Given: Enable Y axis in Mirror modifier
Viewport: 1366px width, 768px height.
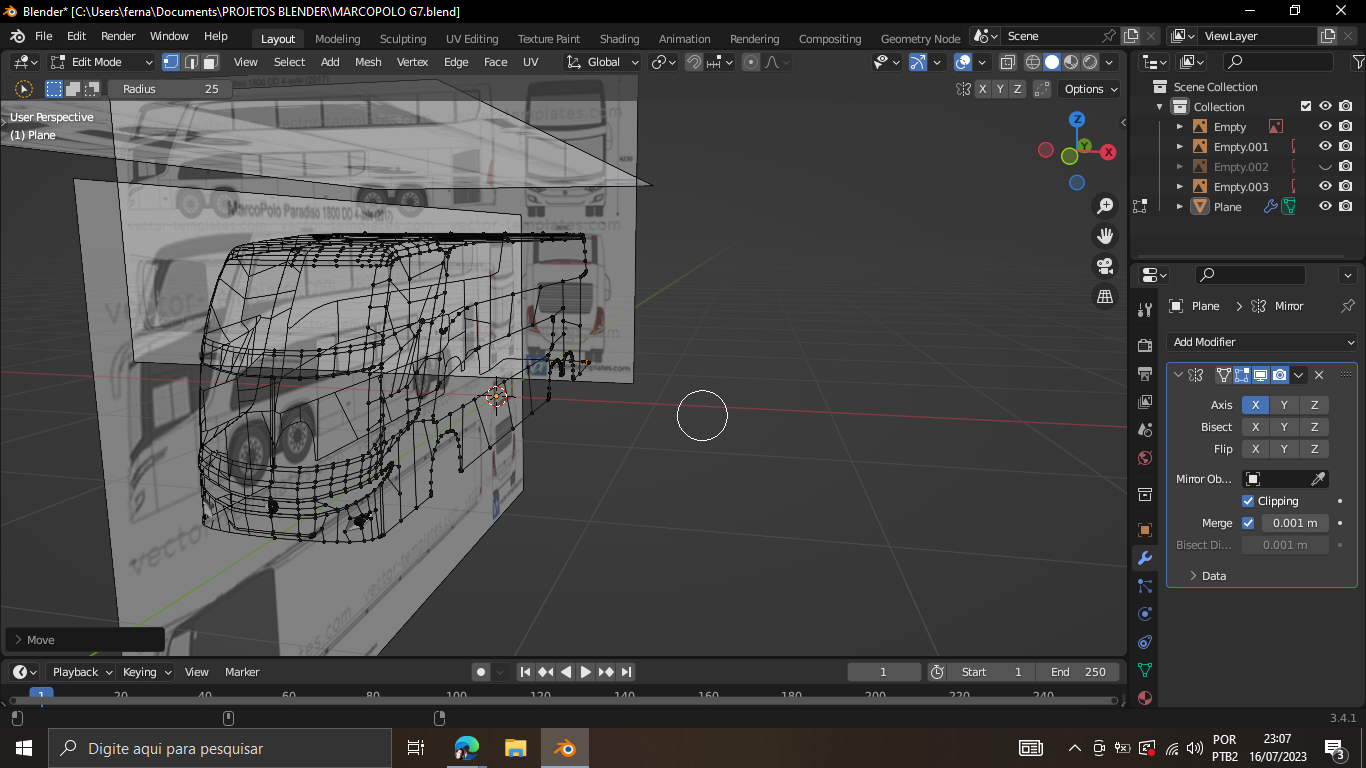Looking at the screenshot, I should tap(1284, 405).
